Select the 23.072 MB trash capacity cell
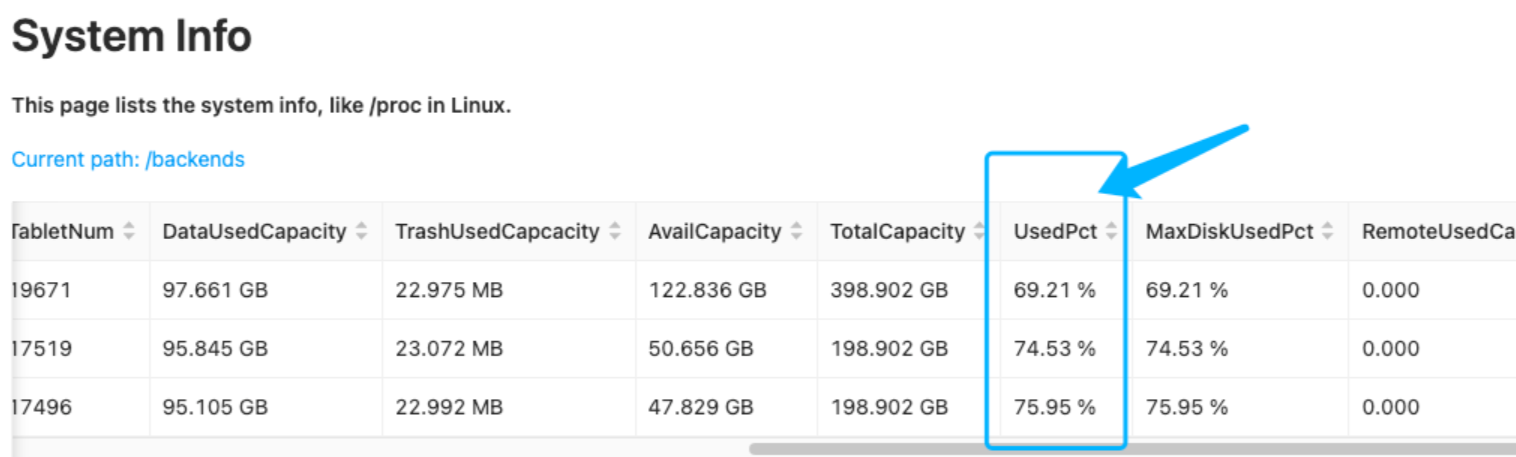Screen dimensions: 1516x457 click(449, 349)
